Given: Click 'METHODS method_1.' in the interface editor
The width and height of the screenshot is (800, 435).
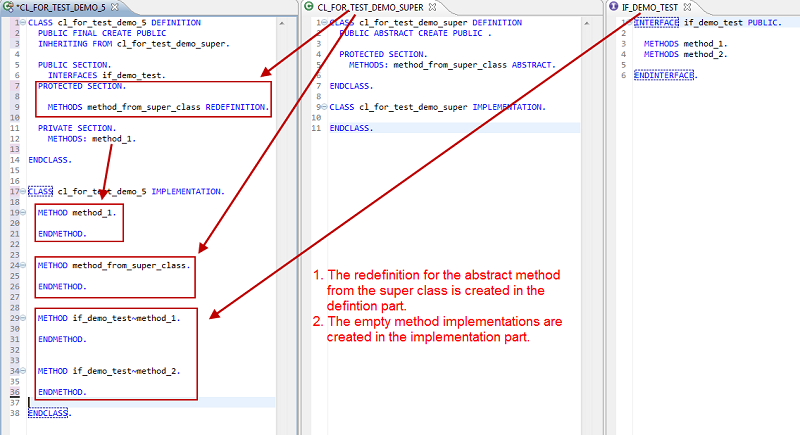Looking at the screenshot, I should coord(686,44).
